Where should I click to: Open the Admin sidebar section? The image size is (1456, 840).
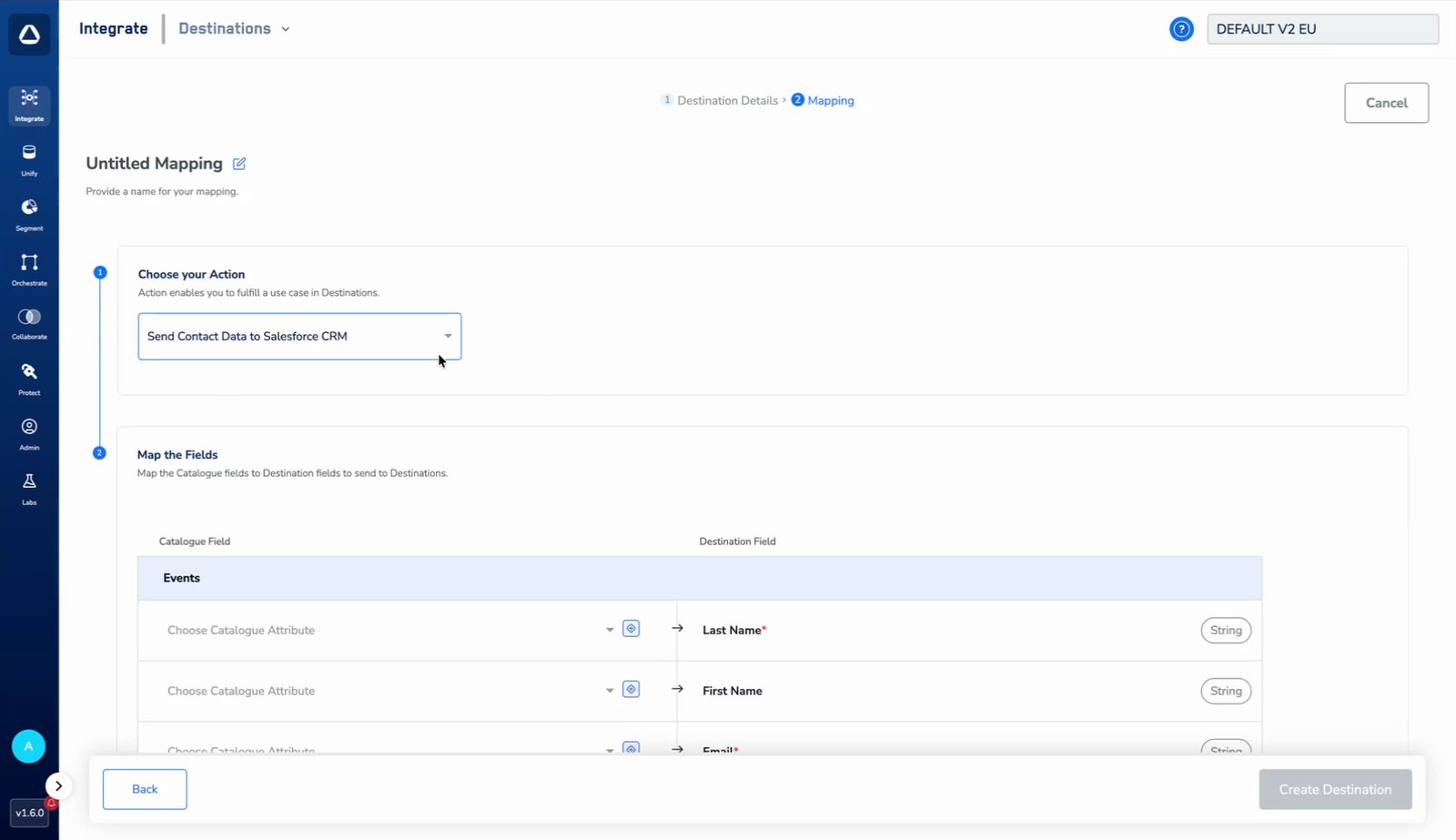(29, 433)
